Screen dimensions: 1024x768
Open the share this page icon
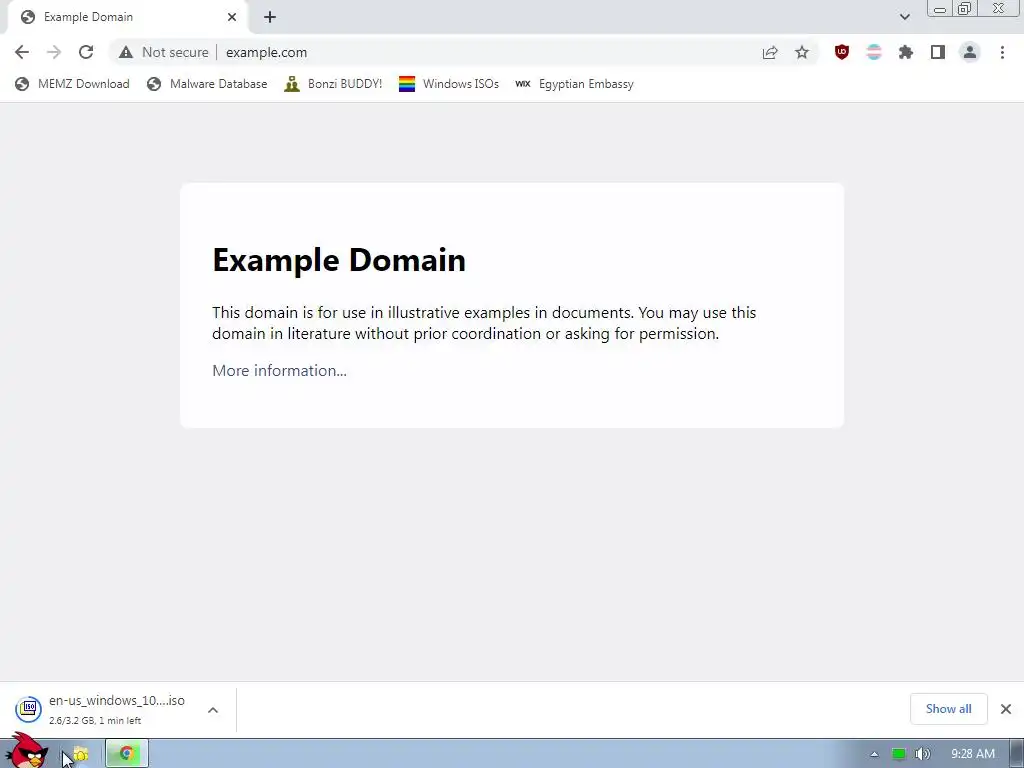(770, 52)
